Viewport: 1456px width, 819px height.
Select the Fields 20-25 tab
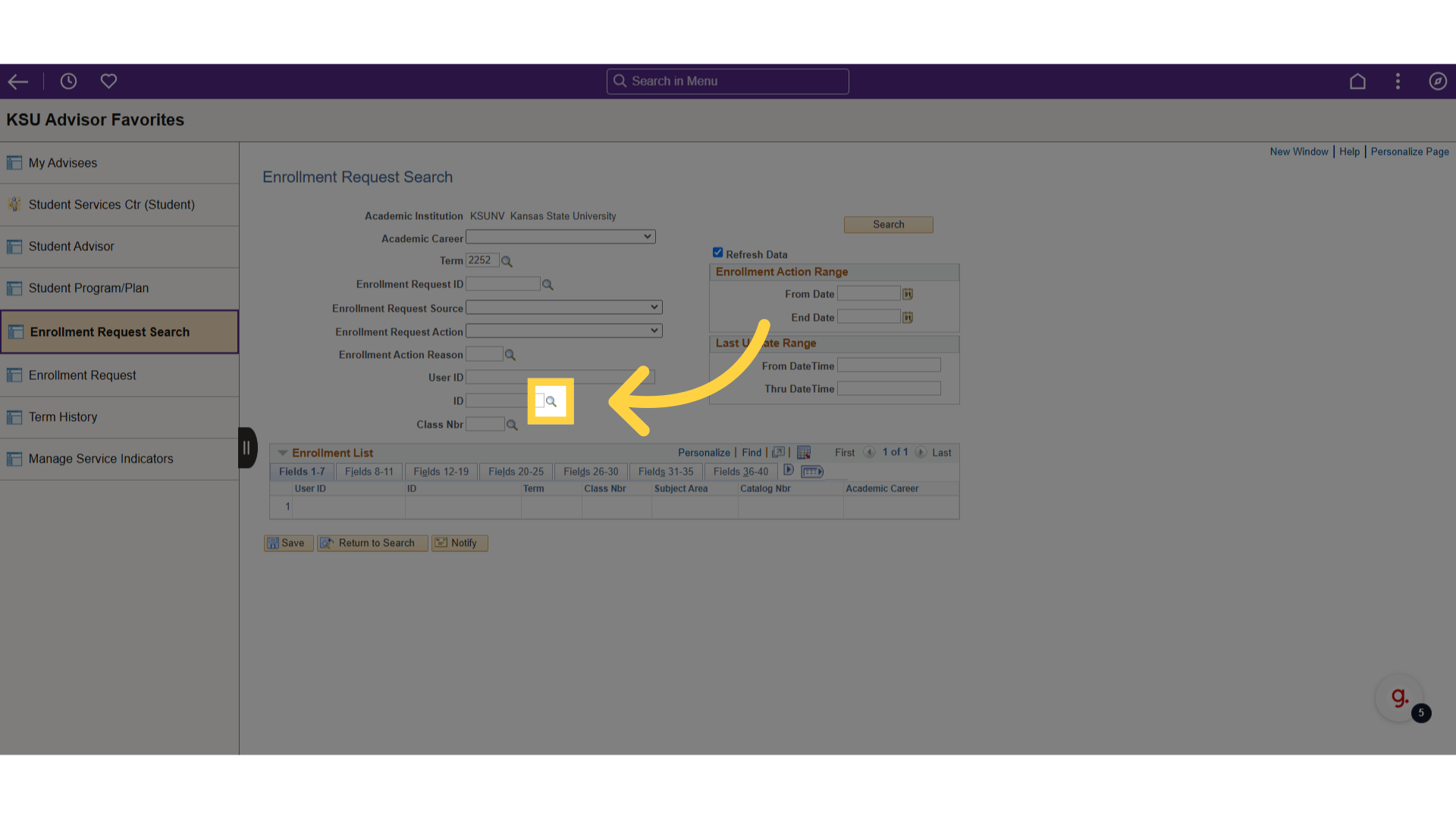click(x=516, y=472)
